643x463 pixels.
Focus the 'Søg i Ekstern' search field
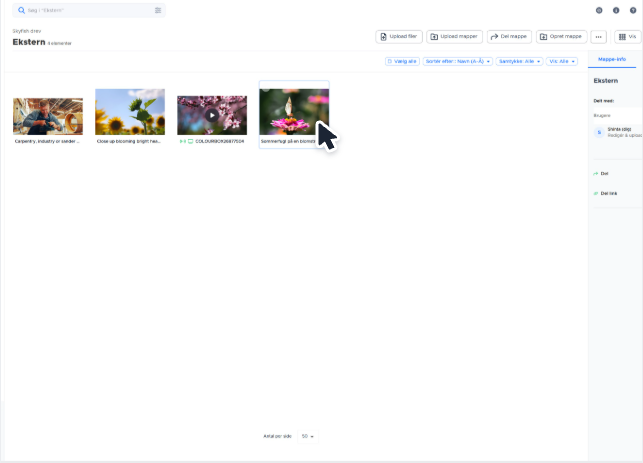point(89,10)
